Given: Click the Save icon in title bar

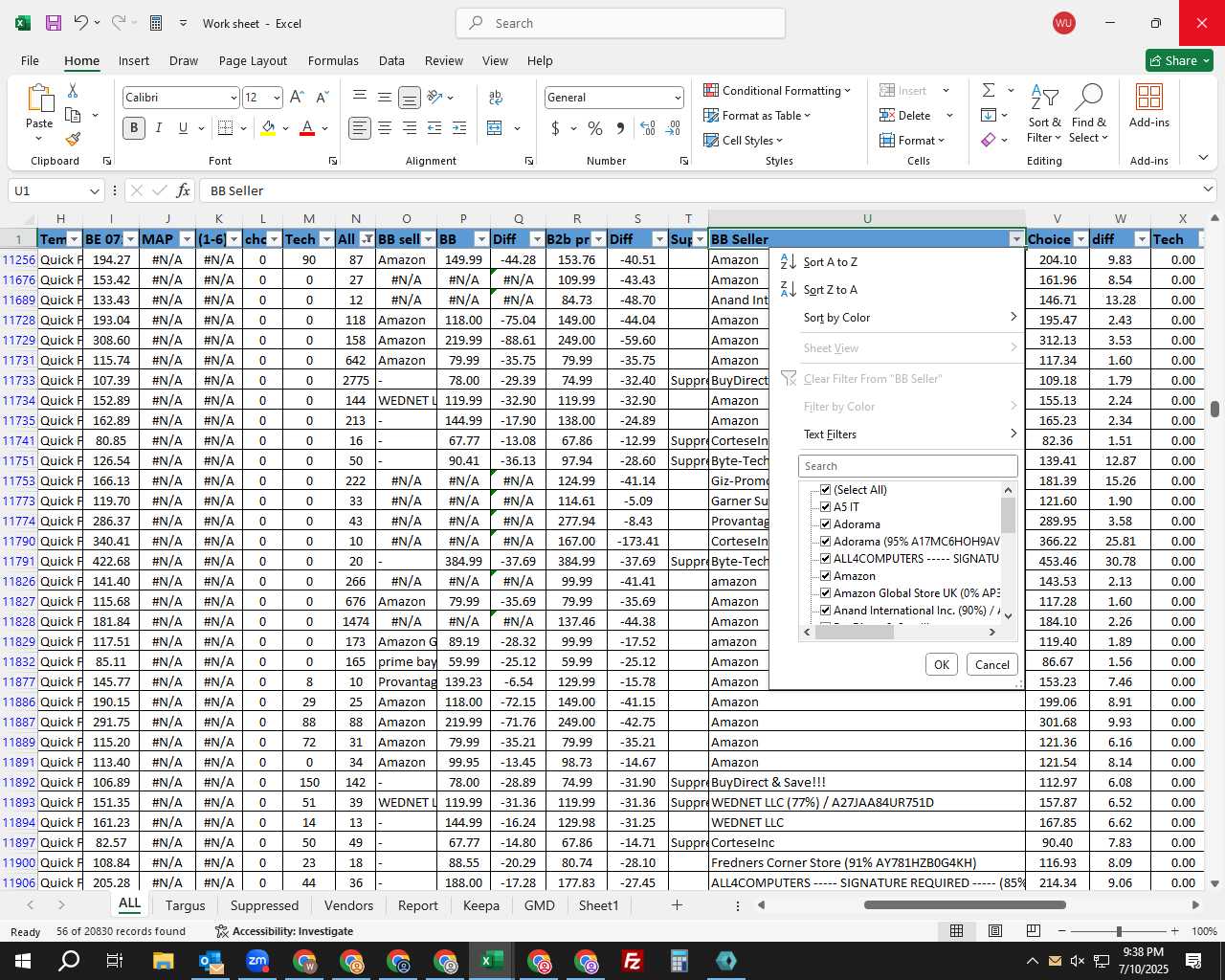Looking at the screenshot, I should pyautogui.click(x=53, y=23).
